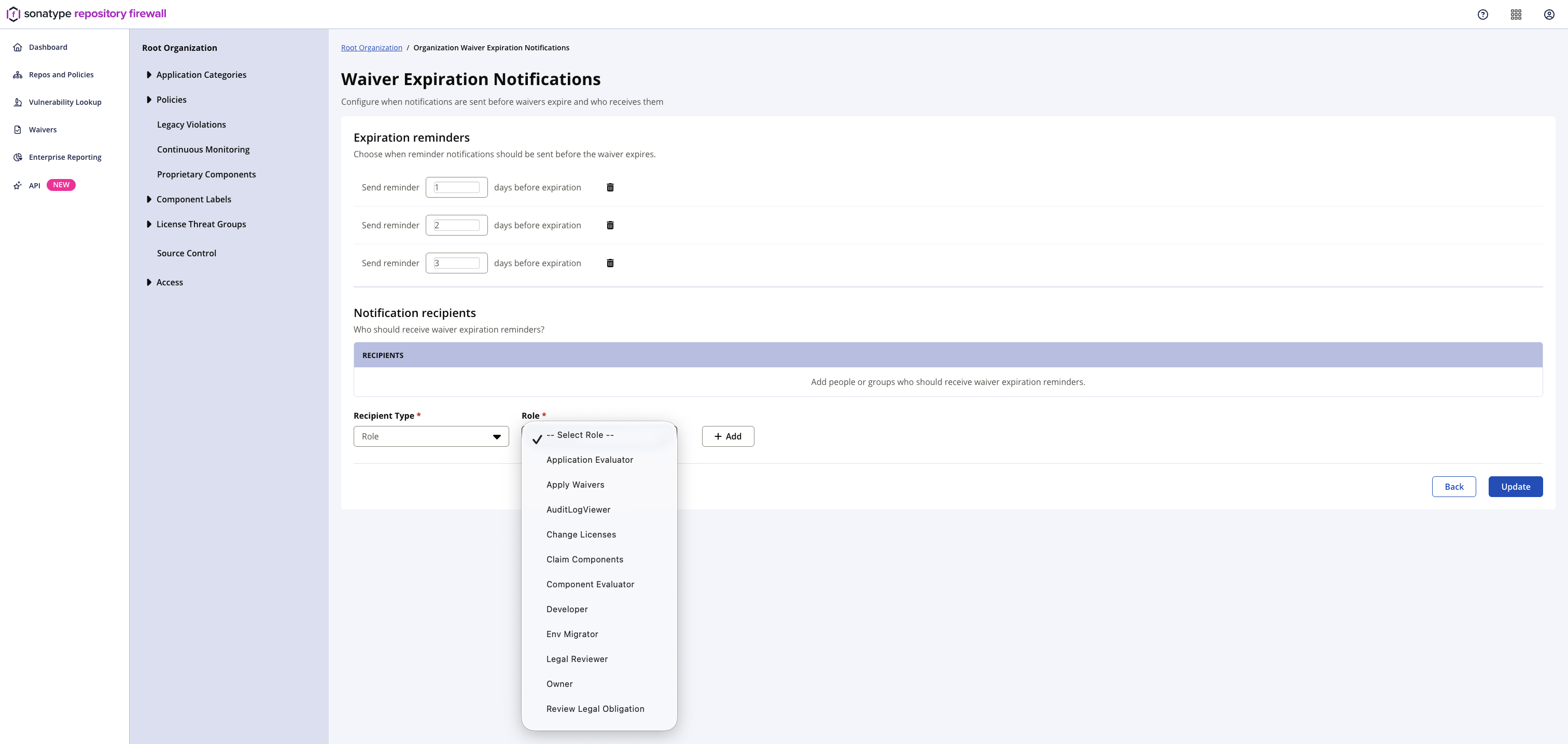Pick Claim Components role

pos(599,559)
